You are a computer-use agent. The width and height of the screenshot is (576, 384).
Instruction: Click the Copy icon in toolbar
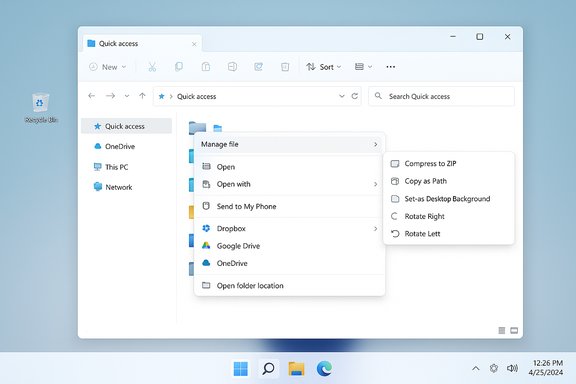coord(179,67)
